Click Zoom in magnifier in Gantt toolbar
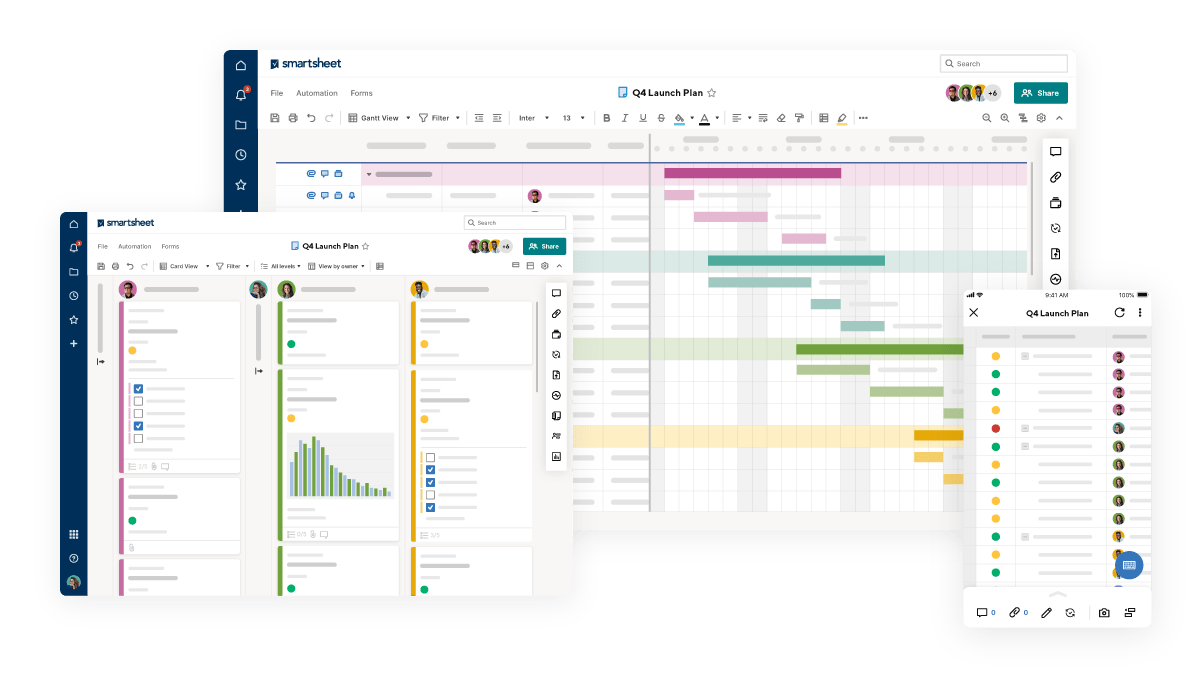 pos(1005,118)
